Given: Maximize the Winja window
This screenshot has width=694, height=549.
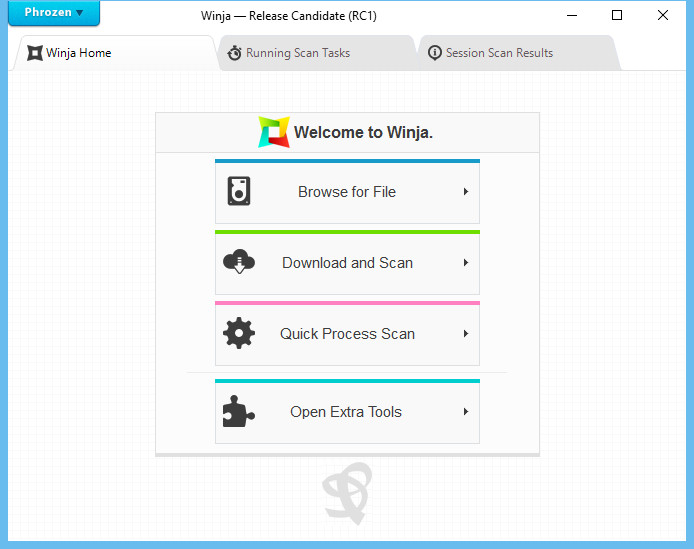Looking at the screenshot, I should [617, 15].
